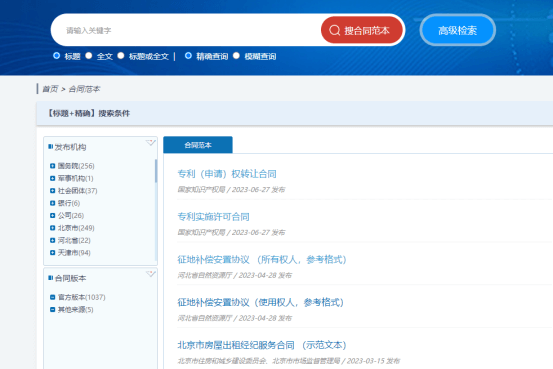553x369 pixels.
Task: Filter by 官方版本(1037) label
Action: pyautogui.click(x=81, y=297)
